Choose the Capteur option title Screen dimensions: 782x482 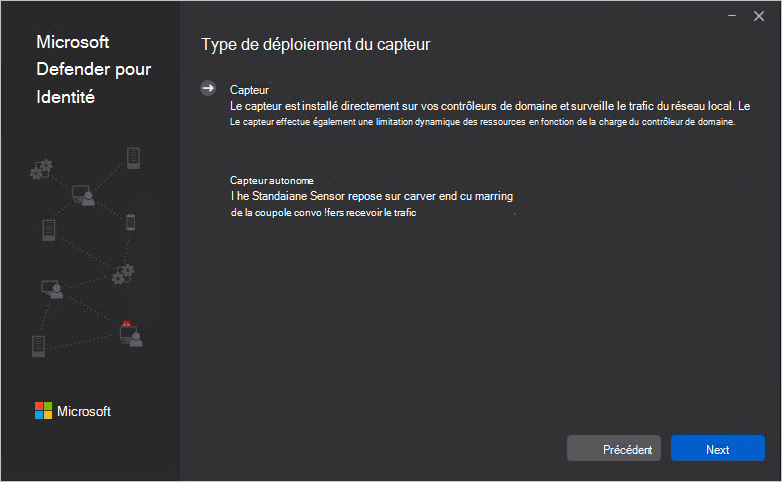coord(249,90)
